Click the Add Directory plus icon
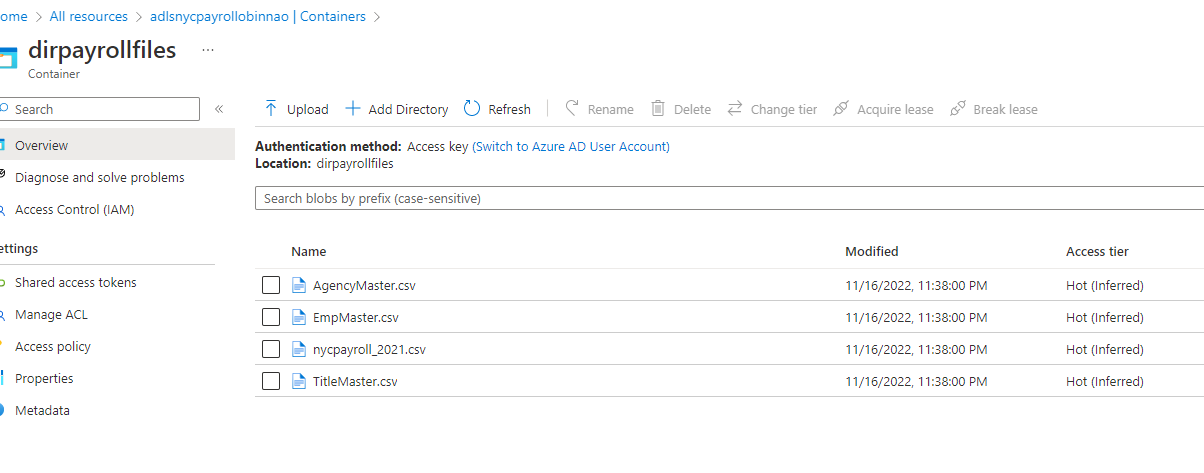This screenshot has width=1204, height=473. 352,109
